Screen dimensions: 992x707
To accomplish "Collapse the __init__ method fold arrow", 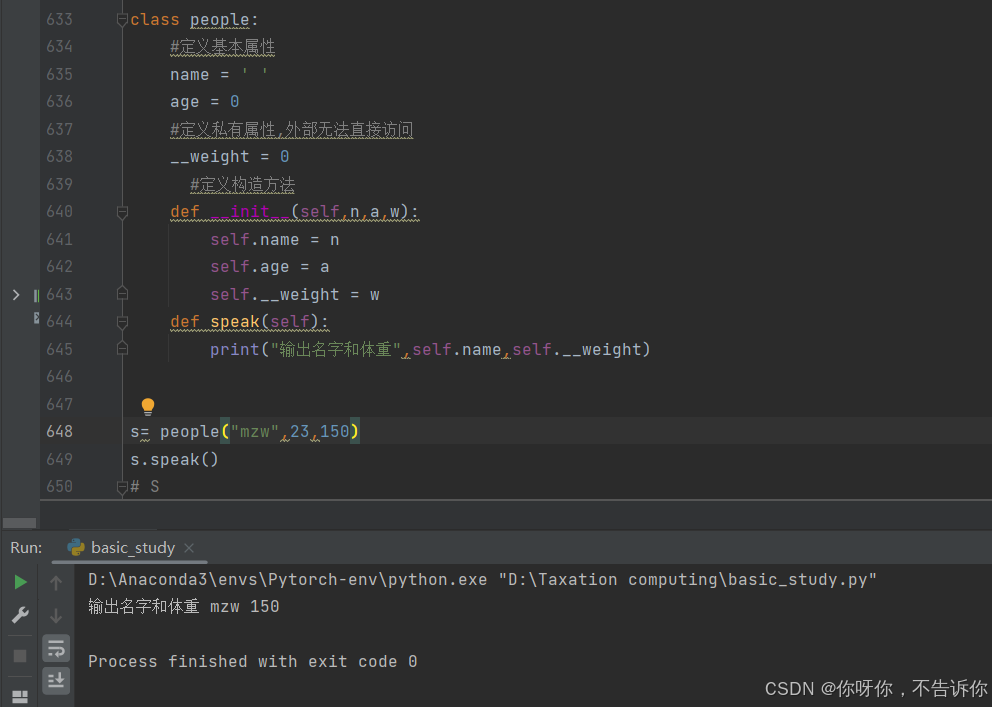I will coord(122,211).
